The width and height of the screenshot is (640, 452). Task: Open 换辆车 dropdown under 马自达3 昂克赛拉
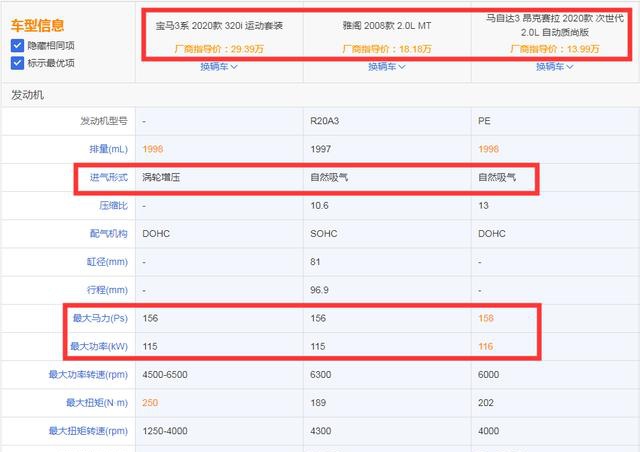pyautogui.click(x=554, y=67)
